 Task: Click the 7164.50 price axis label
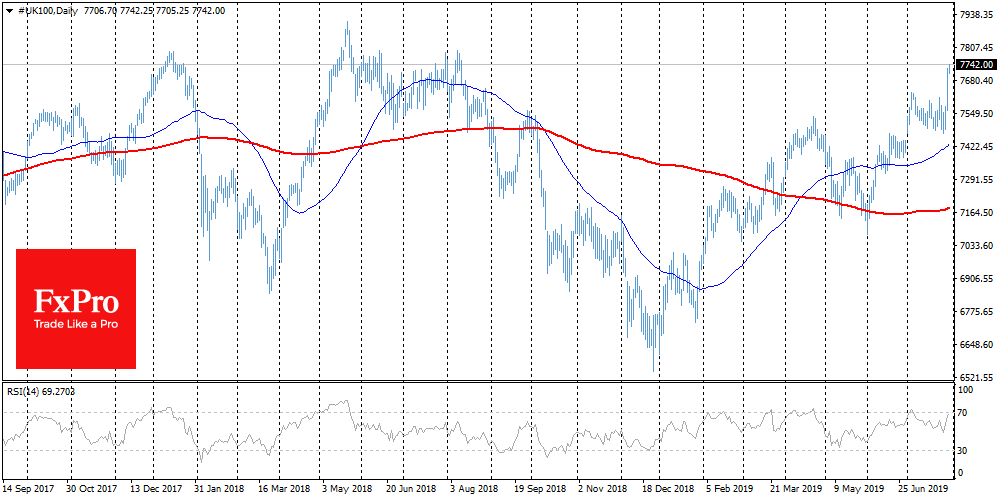tap(975, 213)
